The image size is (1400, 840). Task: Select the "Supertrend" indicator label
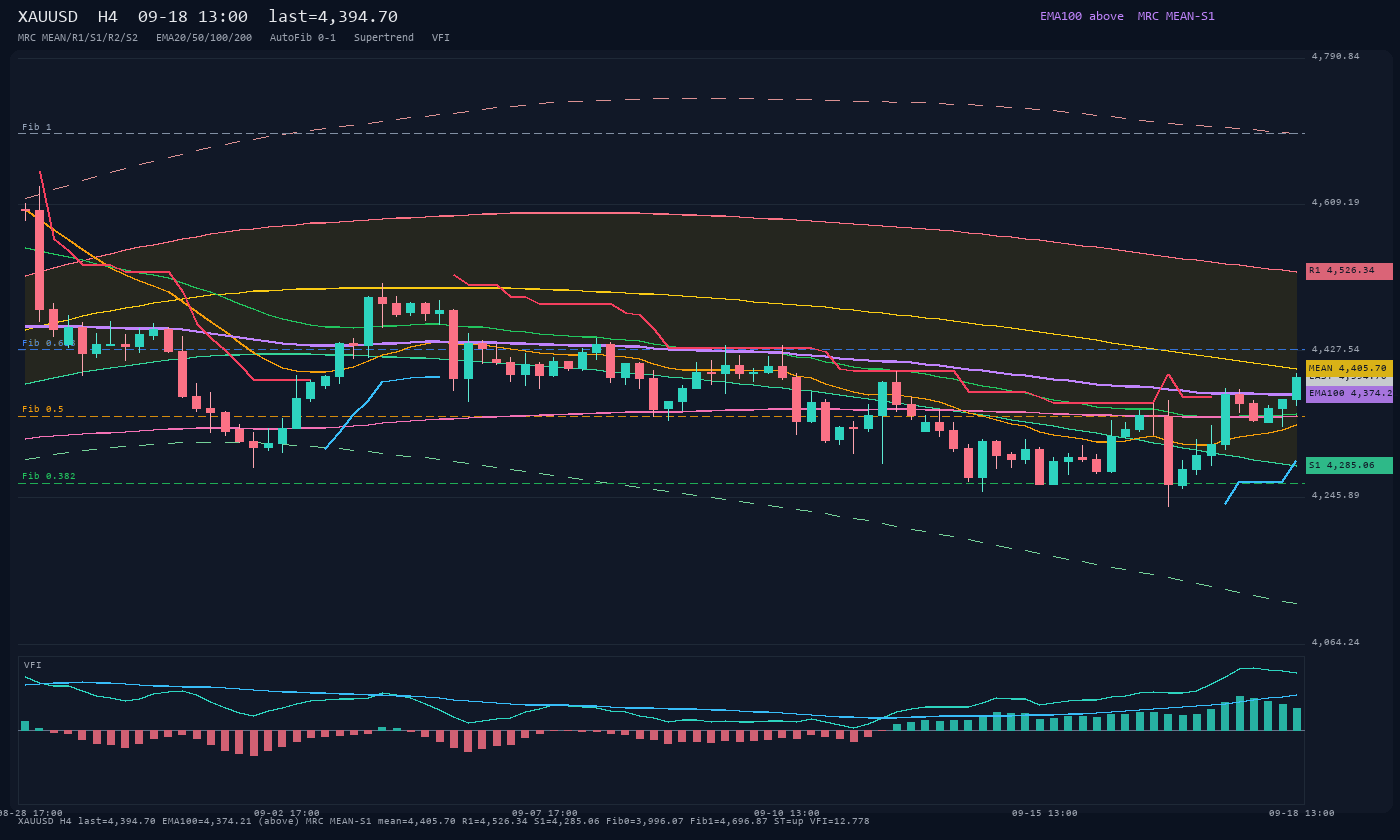click(384, 38)
